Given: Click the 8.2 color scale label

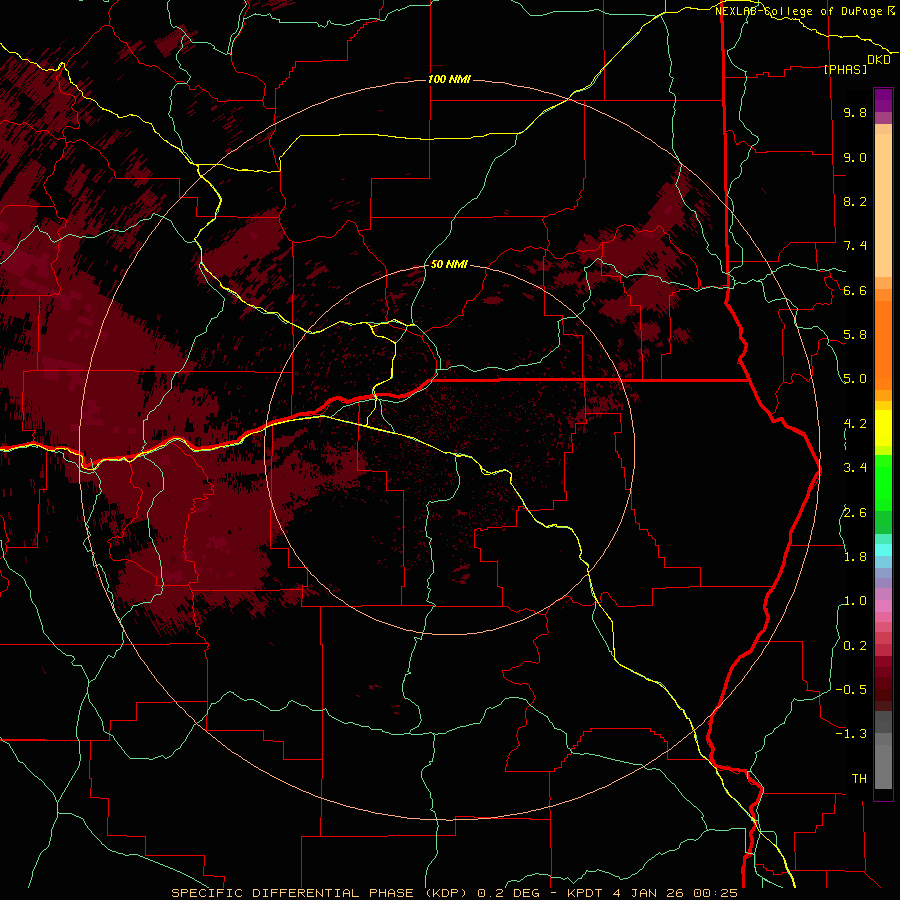Looking at the screenshot, I should (855, 201).
